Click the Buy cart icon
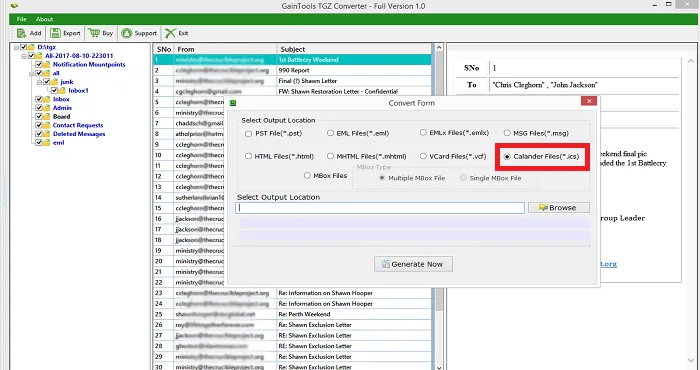Image resolution: width=700 pixels, height=370 pixels. tap(94, 33)
